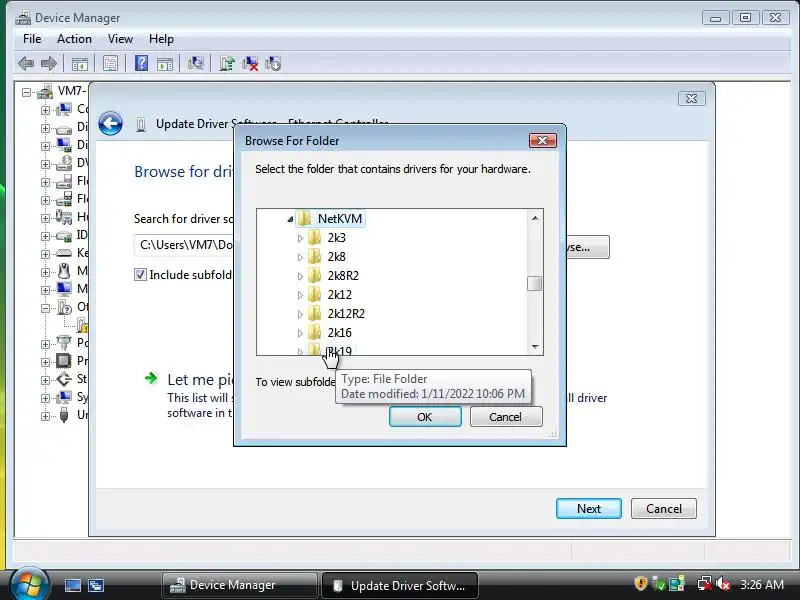Open the Help menu
This screenshot has width=800, height=600.
pos(161,39)
